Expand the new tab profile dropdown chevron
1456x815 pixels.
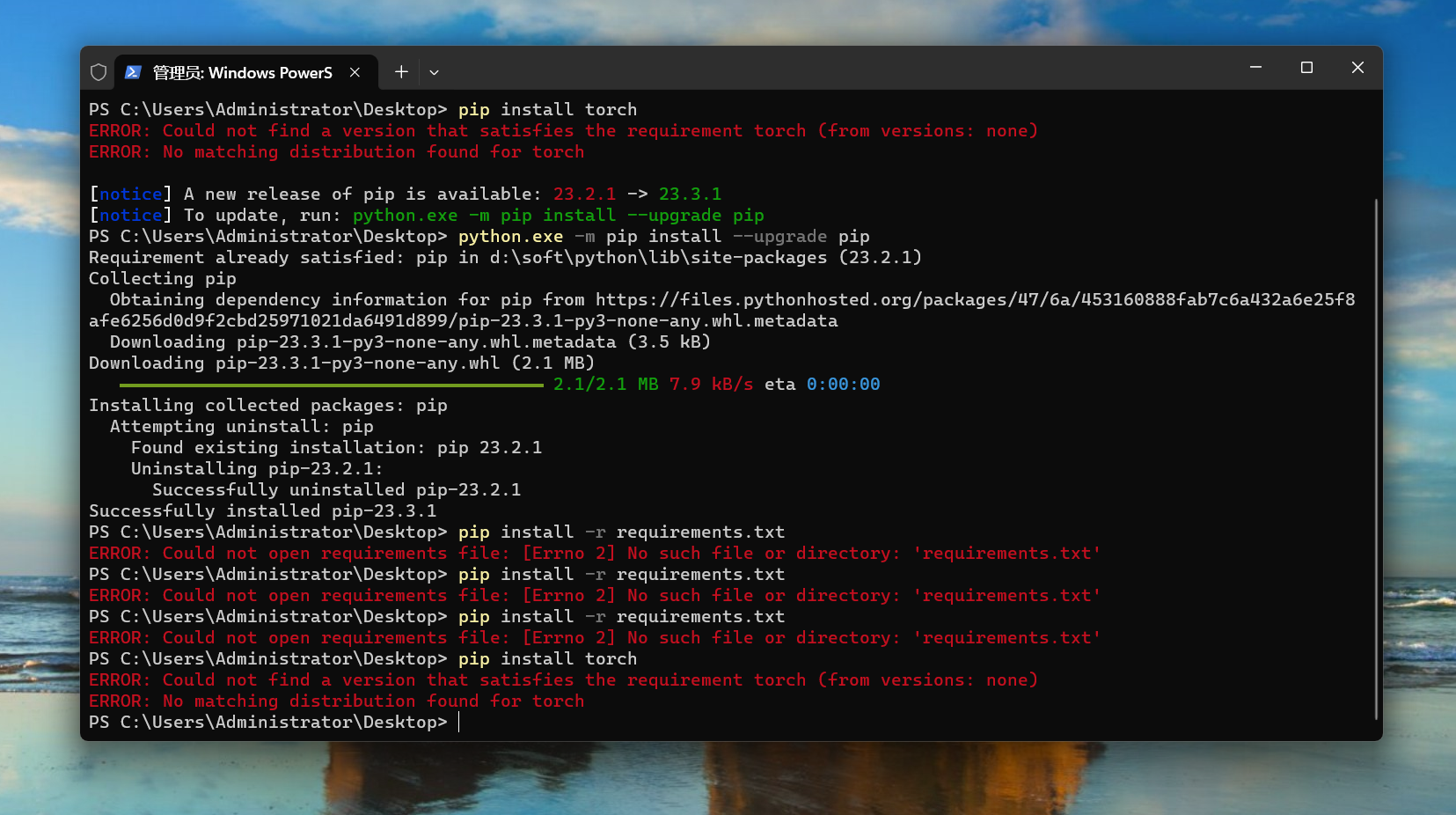[434, 72]
